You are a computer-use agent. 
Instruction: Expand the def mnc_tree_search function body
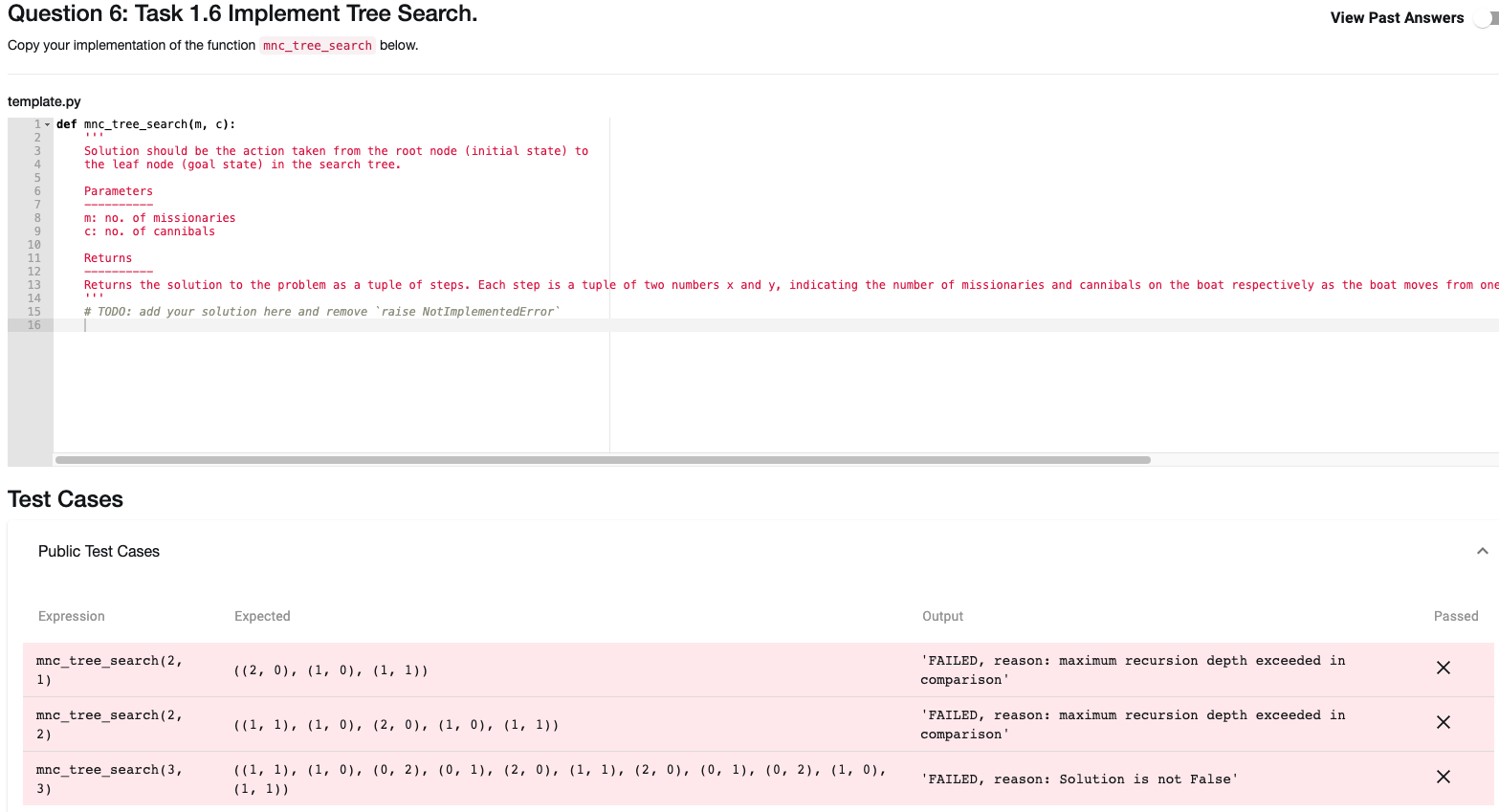coord(47,123)
